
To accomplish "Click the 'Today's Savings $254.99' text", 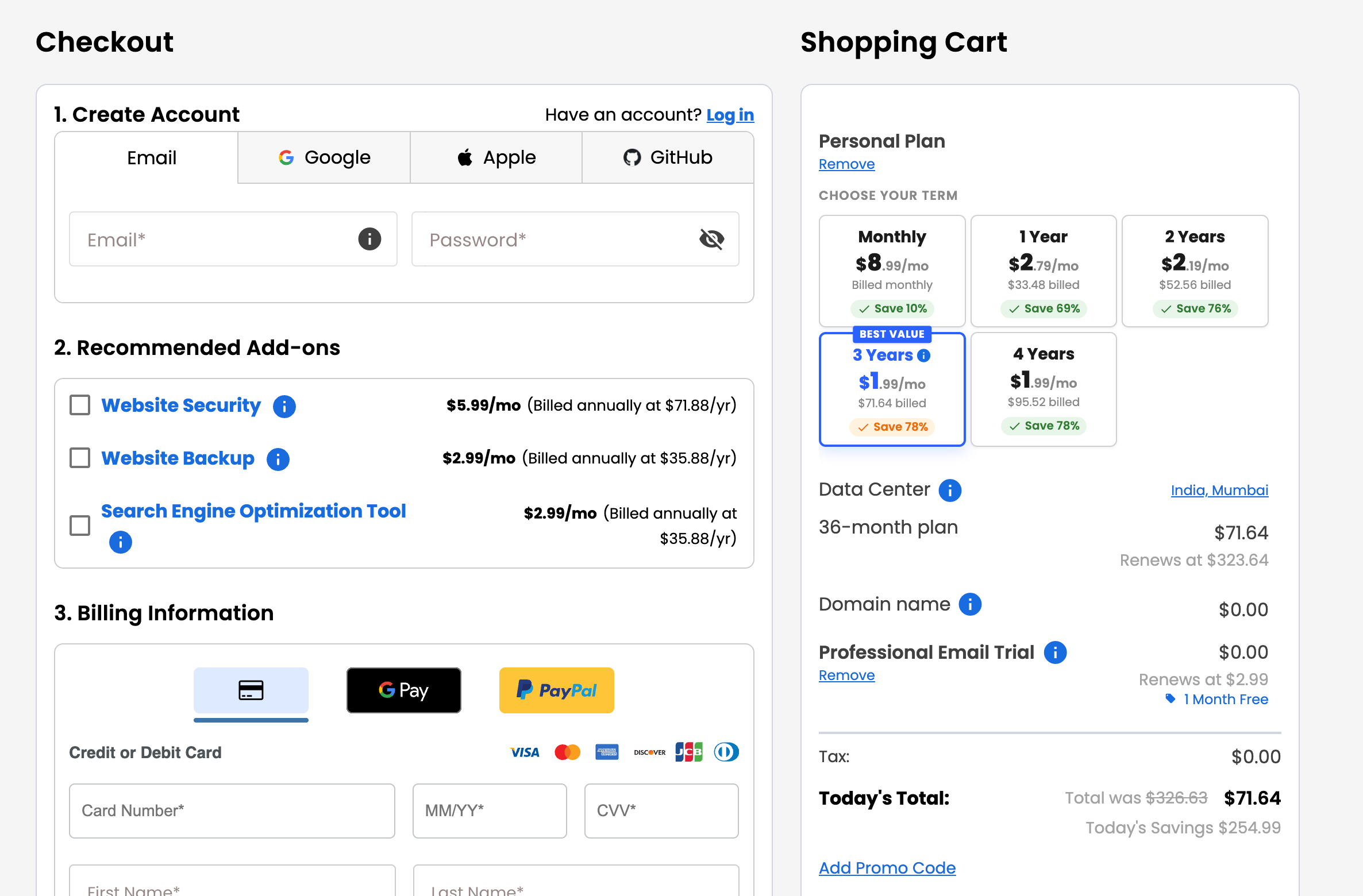I will (x=1183, y=828).
